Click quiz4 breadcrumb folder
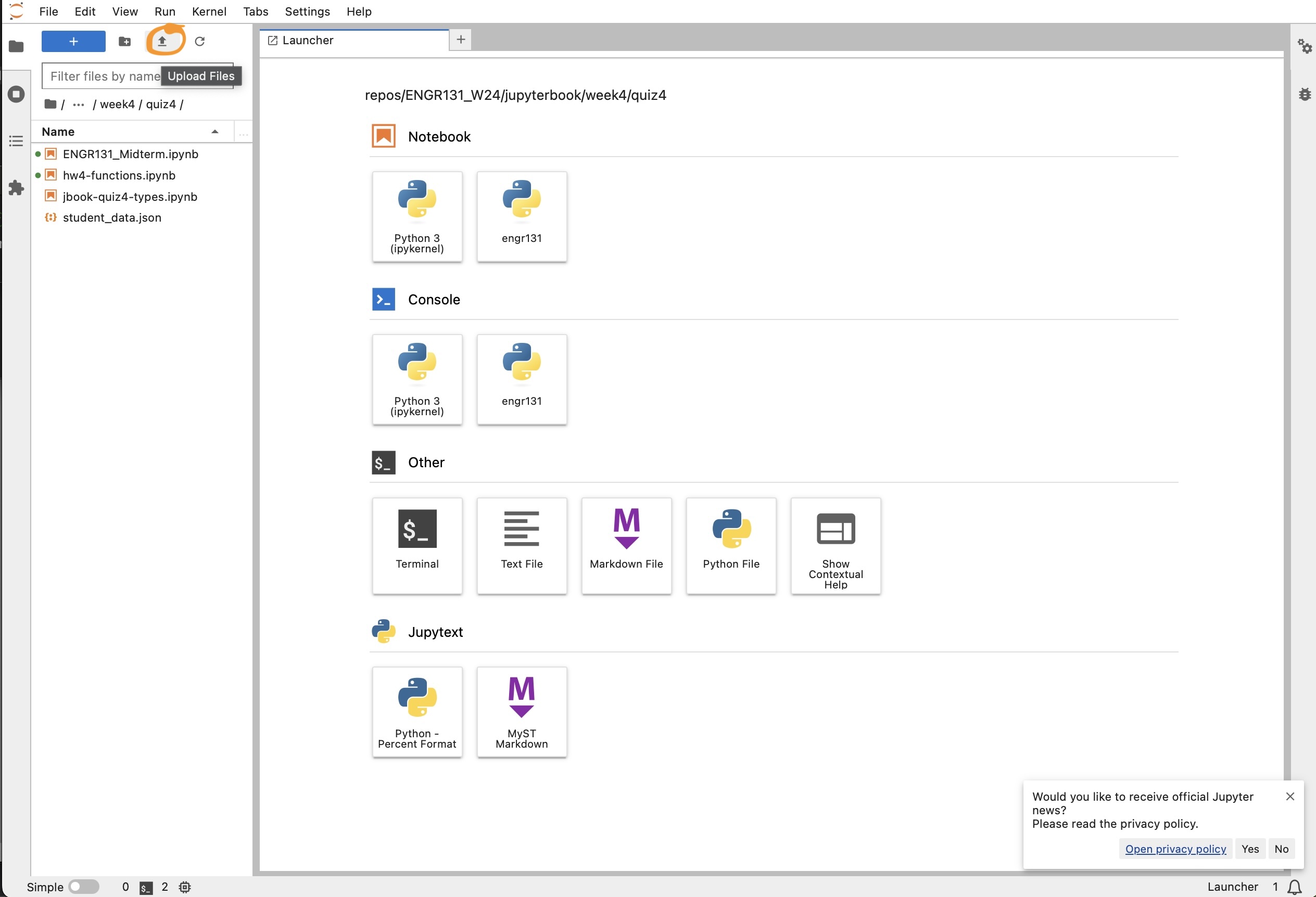This screenshot has height=897, width=1316. (x=161, y=105)
